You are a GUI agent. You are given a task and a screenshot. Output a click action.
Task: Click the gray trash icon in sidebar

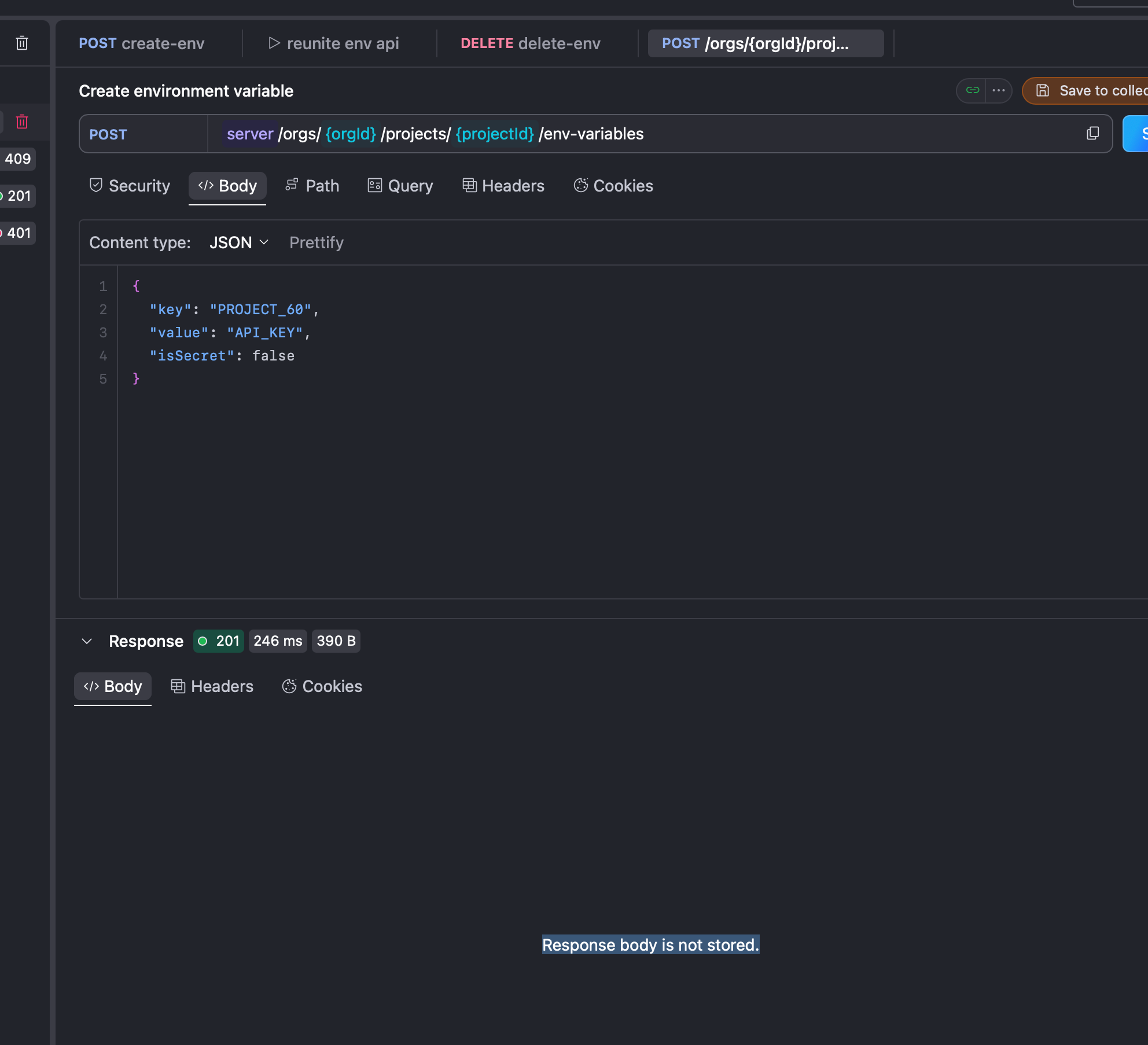pyautogui.click(x=22, y=43)
